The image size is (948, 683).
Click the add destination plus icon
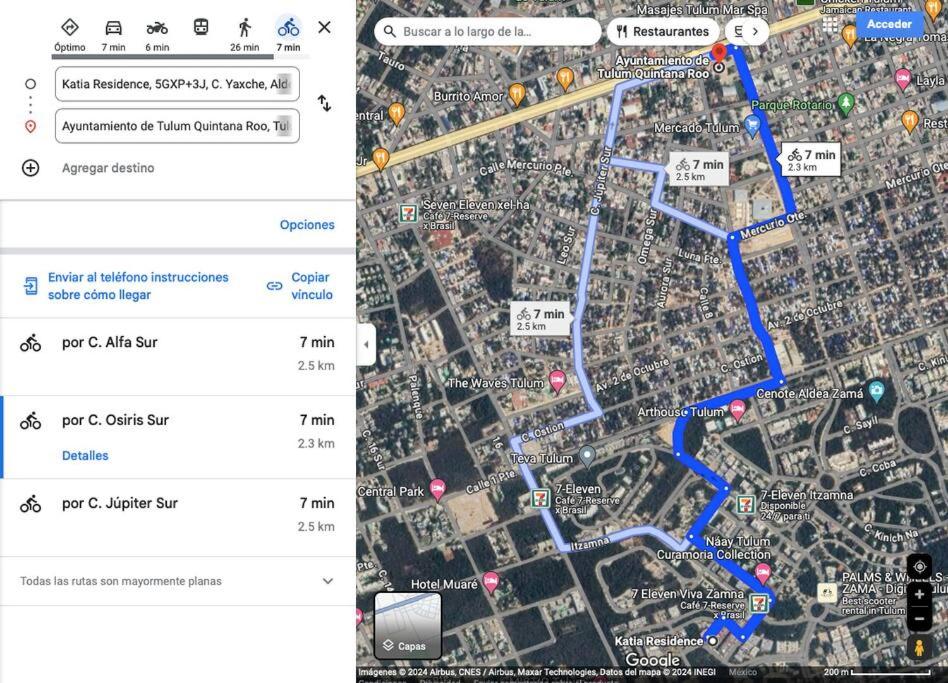[31, 168]
